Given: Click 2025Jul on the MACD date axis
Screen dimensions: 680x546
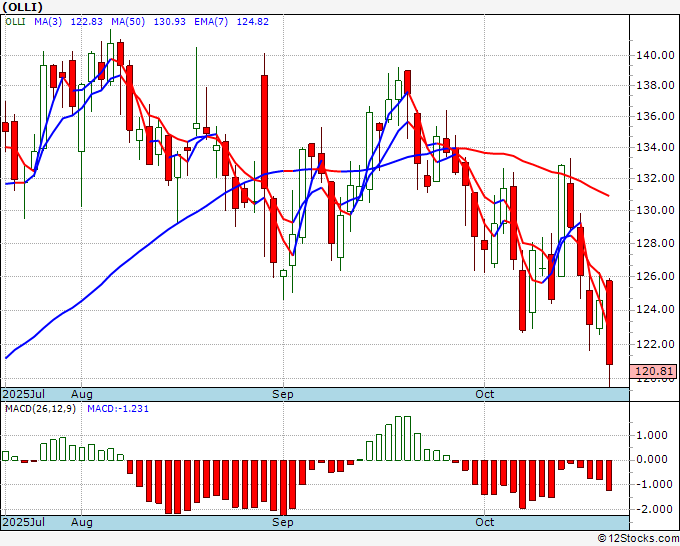Looking at the screenshot, I should click(x=23, y=522).
